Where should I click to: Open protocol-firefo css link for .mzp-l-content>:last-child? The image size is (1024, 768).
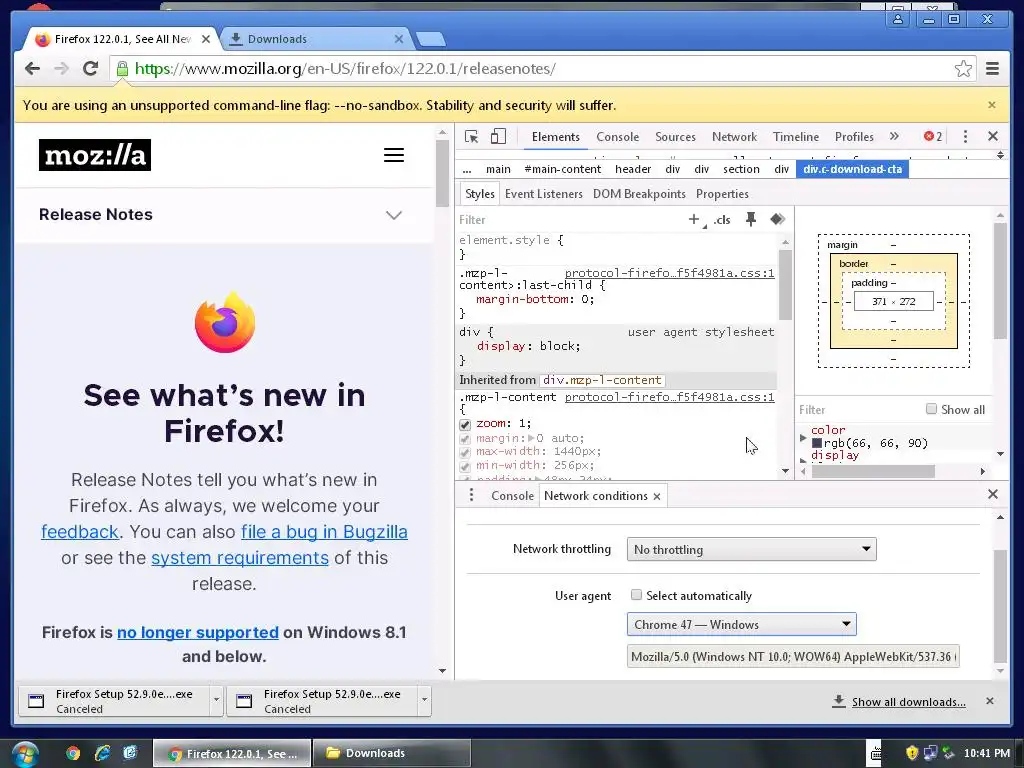669,273
